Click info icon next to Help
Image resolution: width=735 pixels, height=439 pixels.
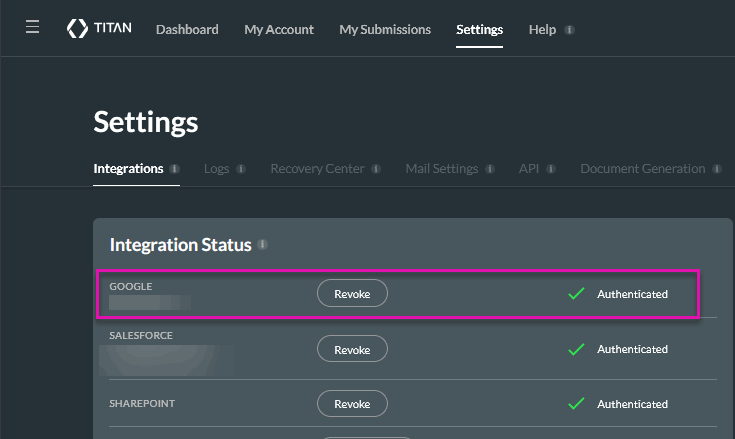click(x=569, y=30)
